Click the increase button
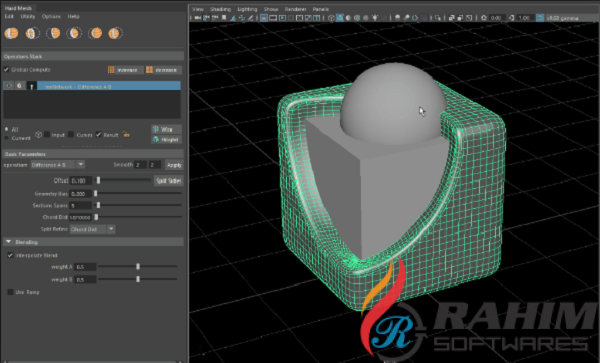 [125, 70]
